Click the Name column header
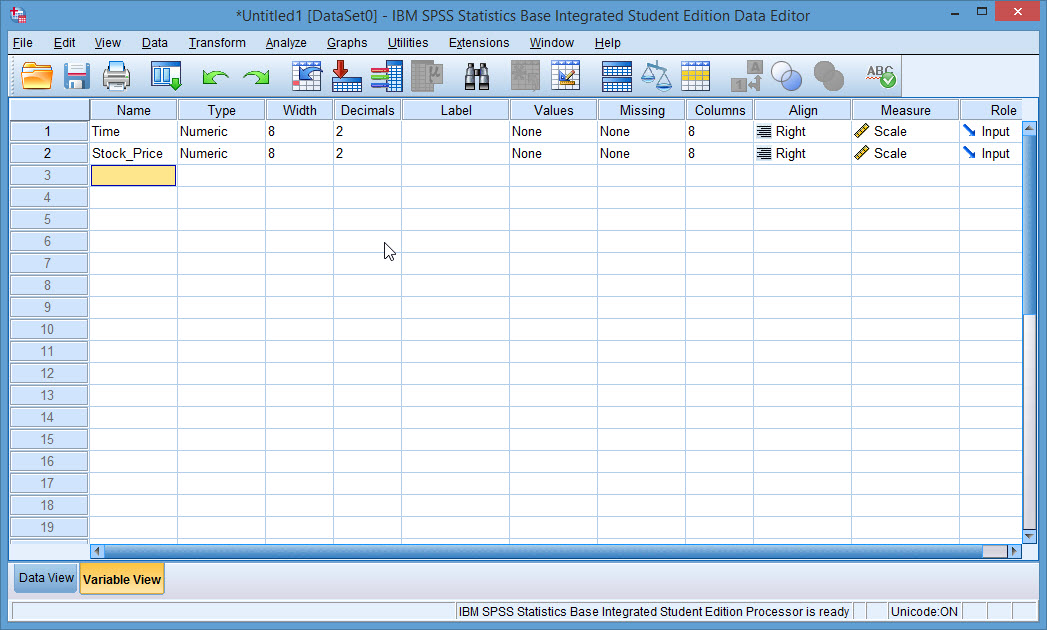Viewport: 1047px width, 630px height. pos(134,110)
